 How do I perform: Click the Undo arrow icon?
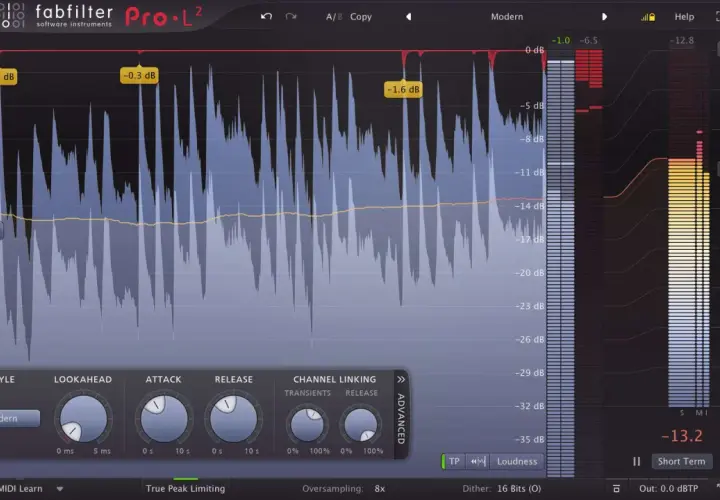(266, 17)
